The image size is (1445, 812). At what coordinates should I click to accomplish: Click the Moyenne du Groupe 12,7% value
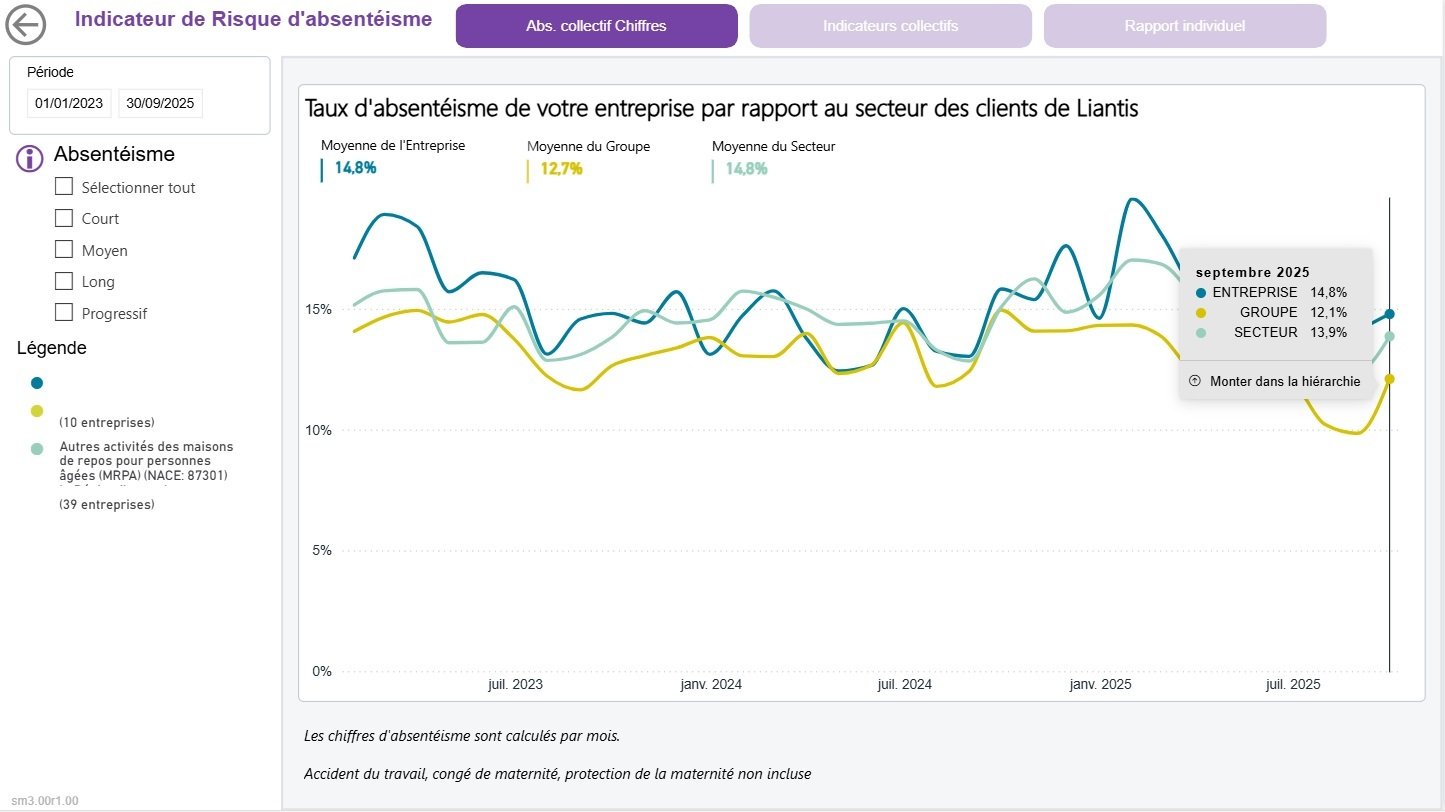tap(561, 169)
